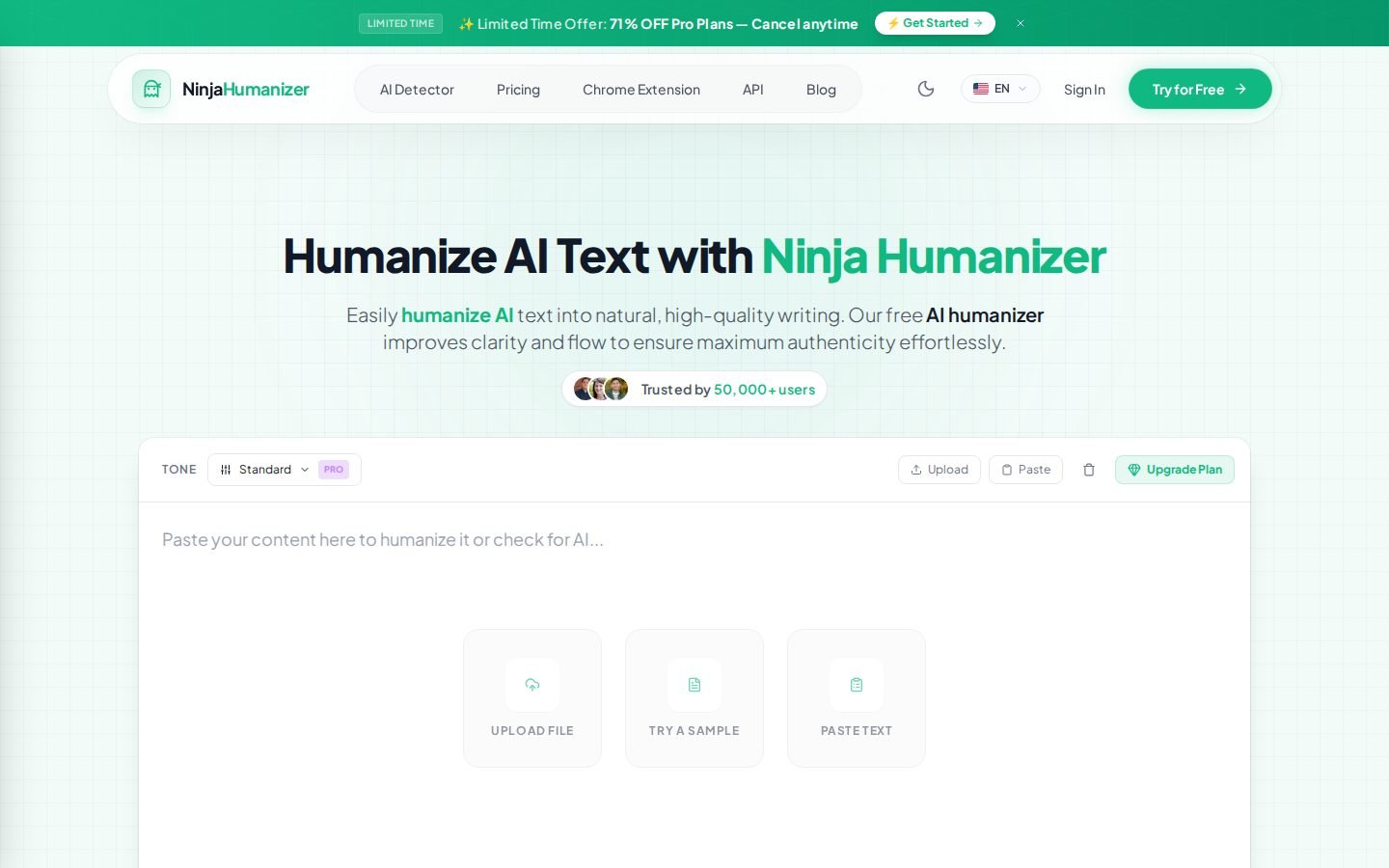Open the API nav link
Image resolution: width=1389 pixels, height=868 pixels.
(753, 90)
